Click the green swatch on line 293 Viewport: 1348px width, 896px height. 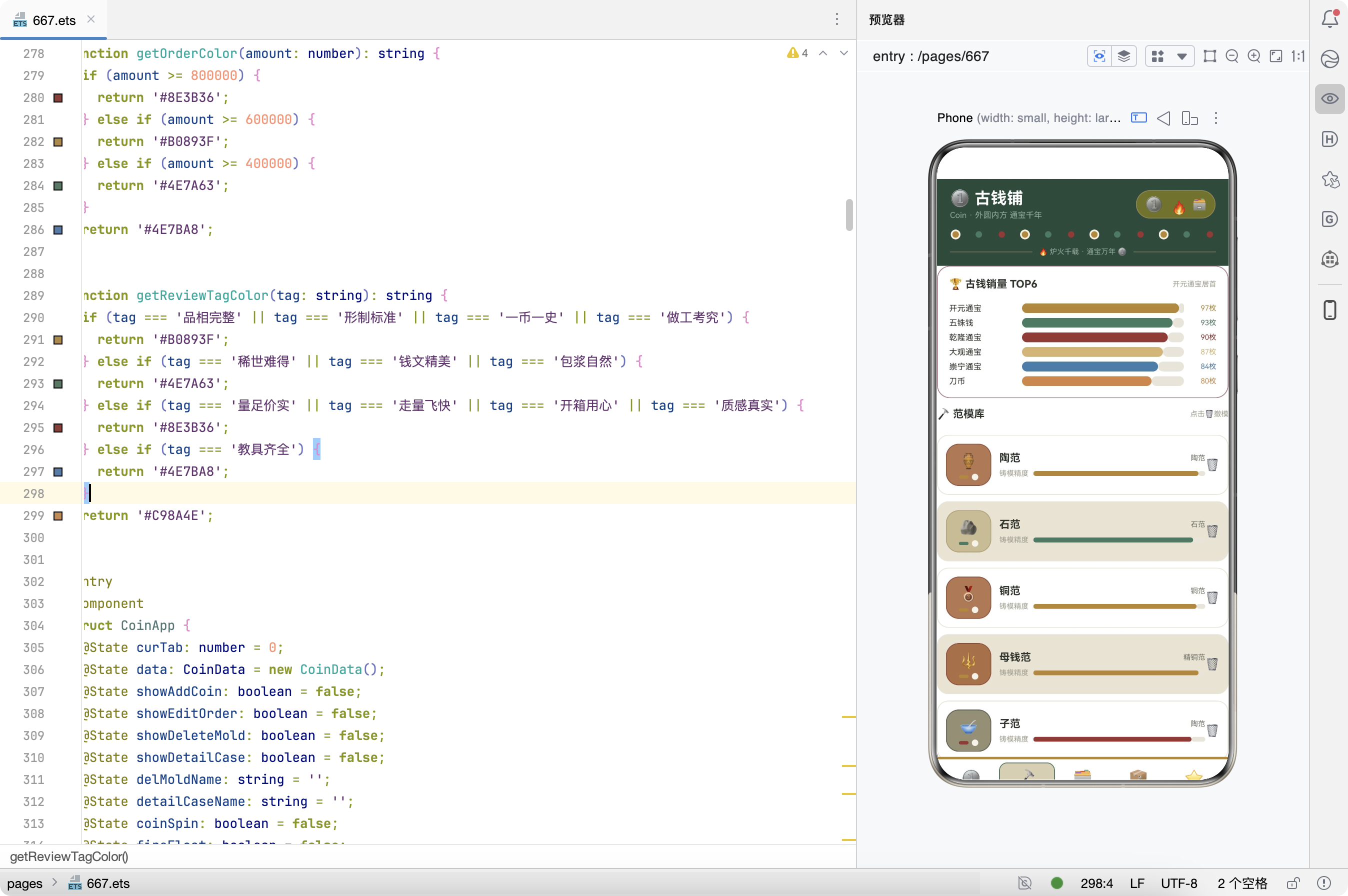pos(57,384)
